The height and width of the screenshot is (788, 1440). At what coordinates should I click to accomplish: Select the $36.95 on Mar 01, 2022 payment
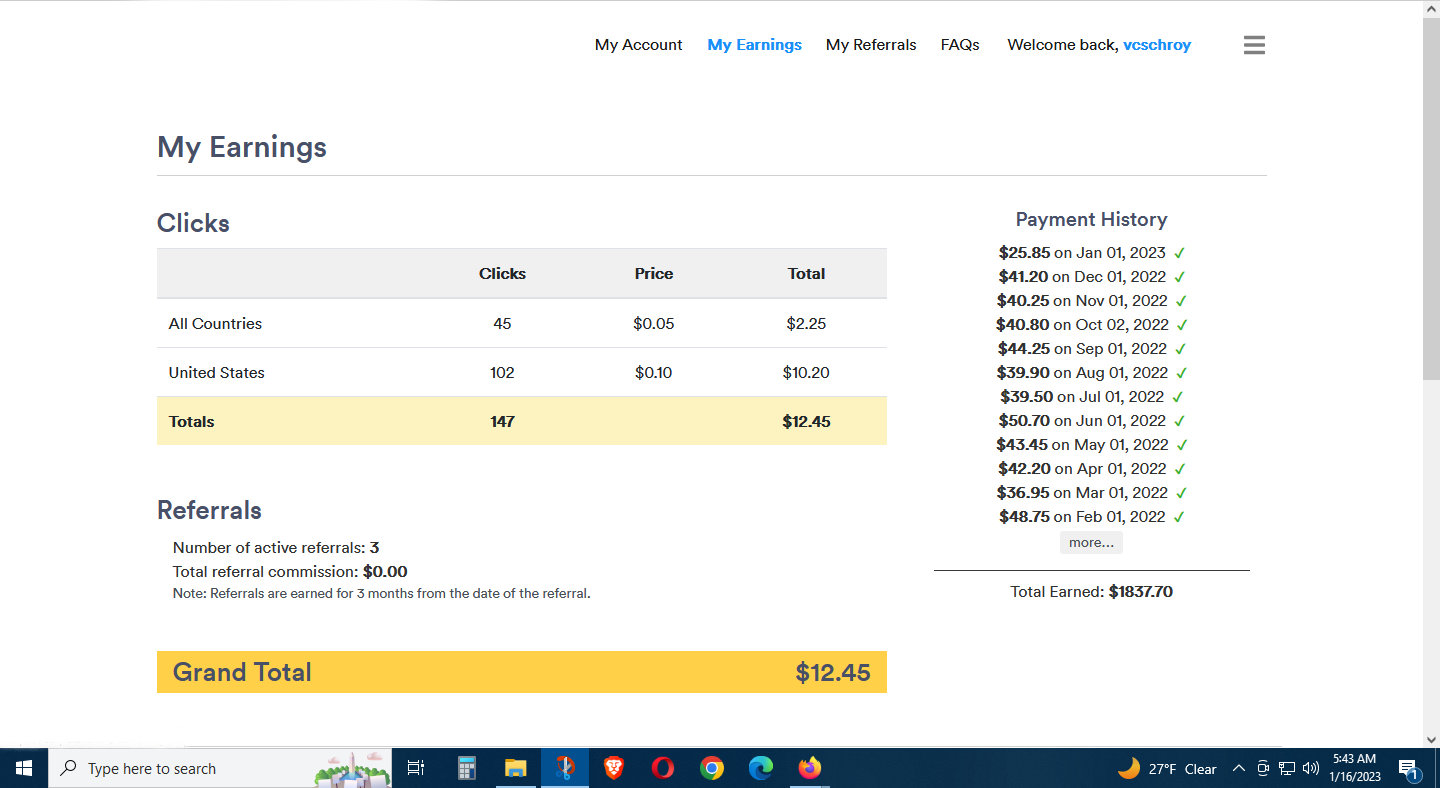click(x=1091, y=493)
